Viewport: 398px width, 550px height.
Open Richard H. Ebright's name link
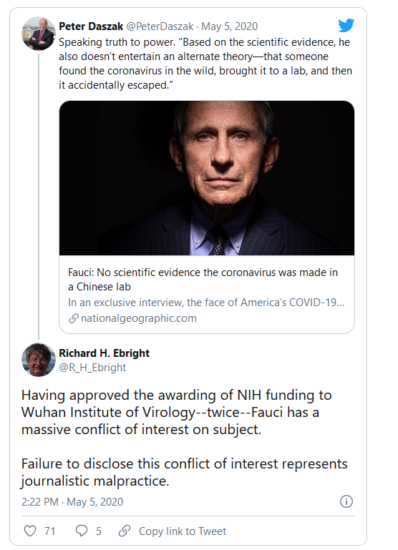[104, 353]
